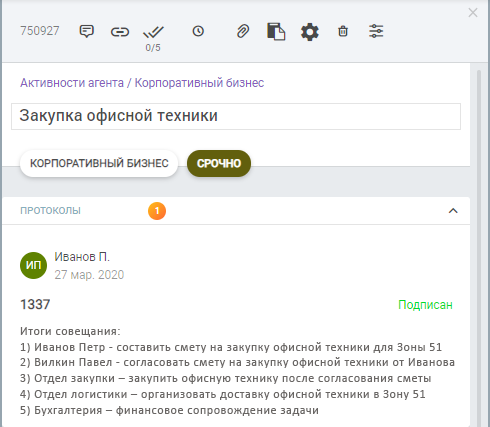
Task: Click the СРОЧНО tag
Action: [219, 163]
